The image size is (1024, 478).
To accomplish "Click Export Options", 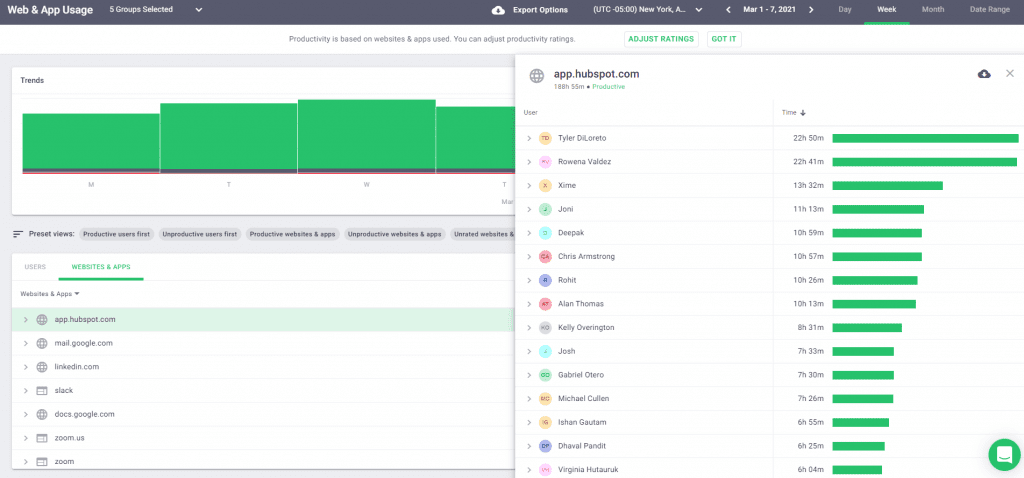I will (540, 10).
